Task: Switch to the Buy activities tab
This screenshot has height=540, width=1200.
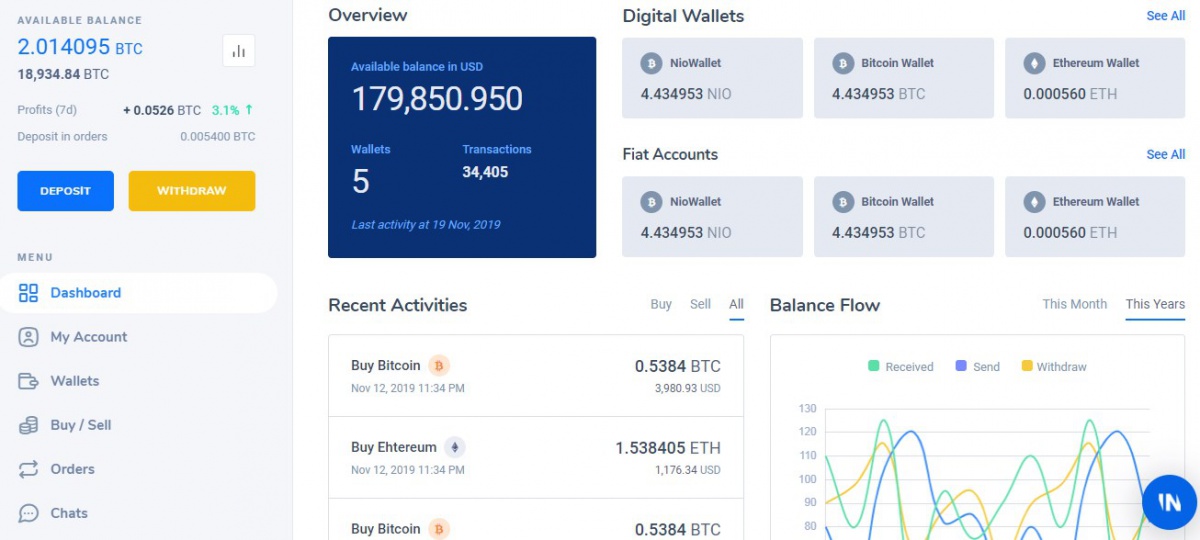Action: coord(661,304)
